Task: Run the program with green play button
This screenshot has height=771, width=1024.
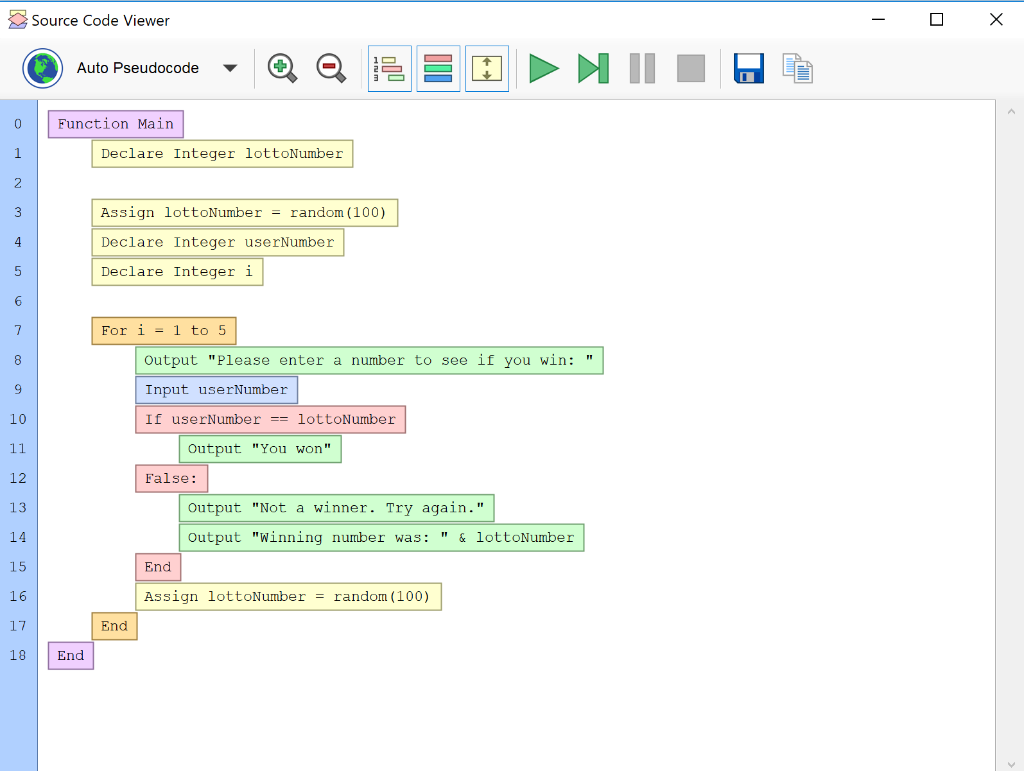Action: [544, 68]
